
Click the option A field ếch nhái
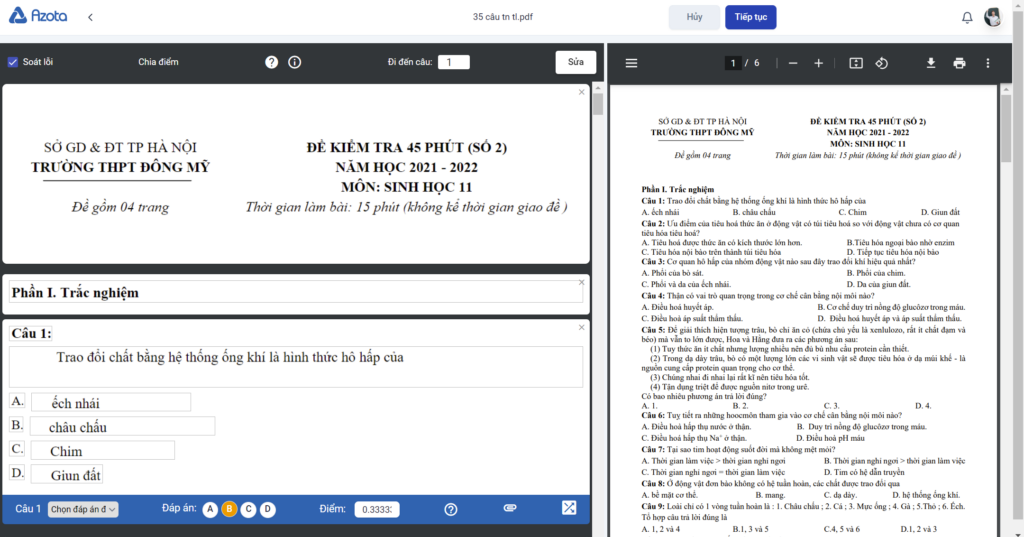(x=111, y=402)
